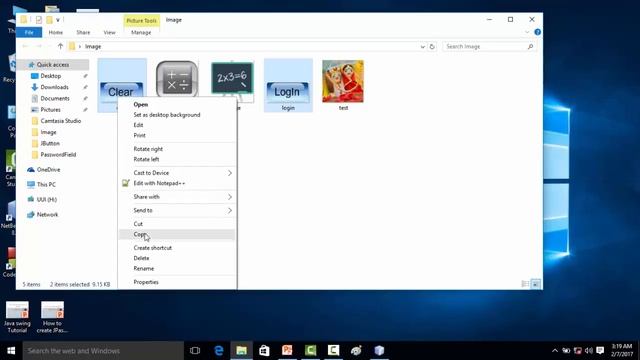This screenshot has width=640, height=360.
Task: Launch Microsoft Edge from taskbar
Action: tap(219, 351)
